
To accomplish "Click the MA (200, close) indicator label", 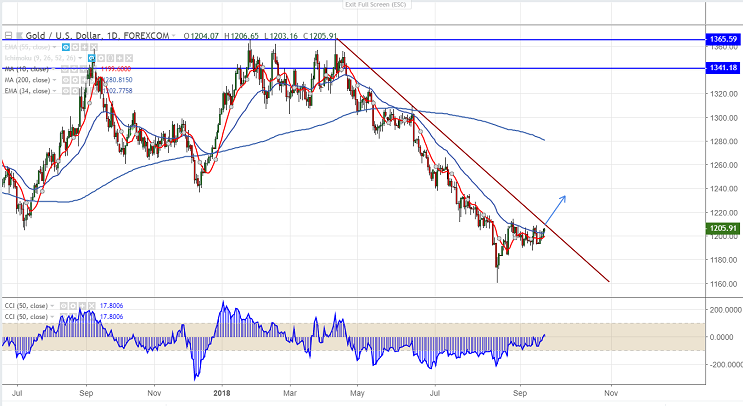I will coord(27,80).
